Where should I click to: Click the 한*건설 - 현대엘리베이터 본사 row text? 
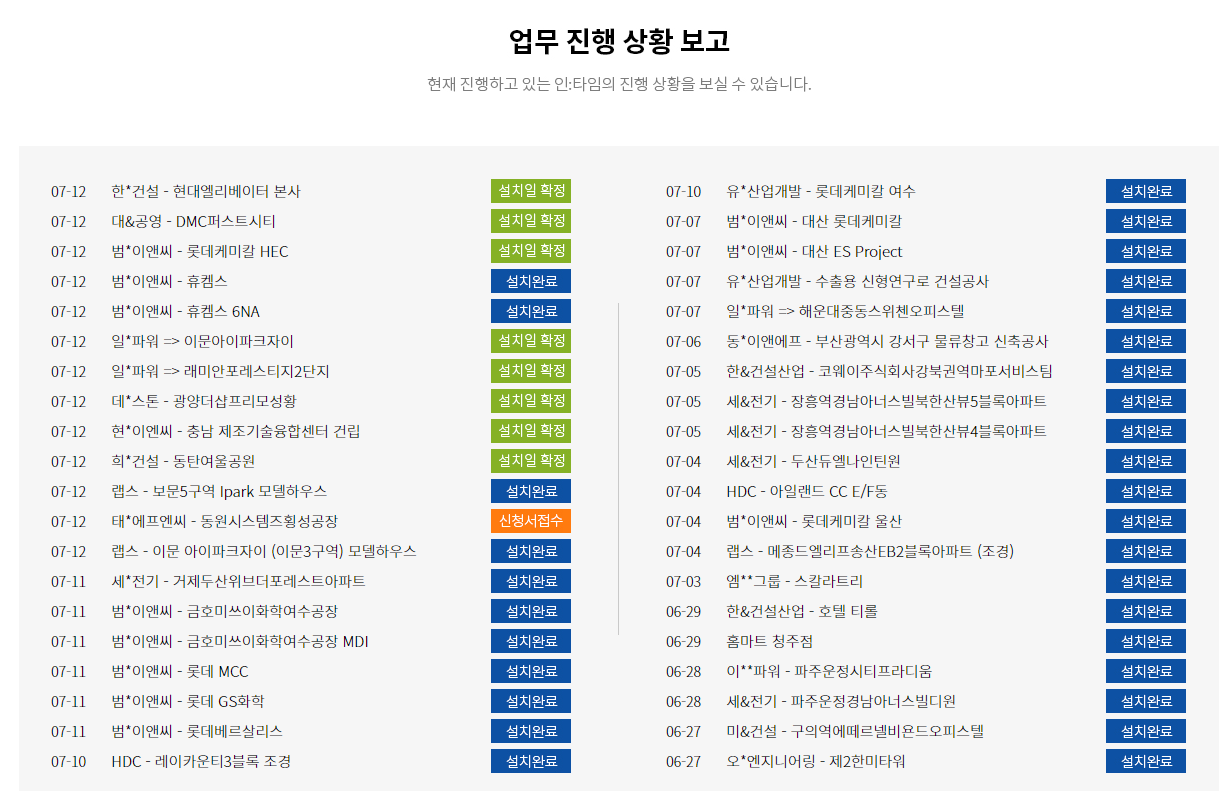(206, 191)
